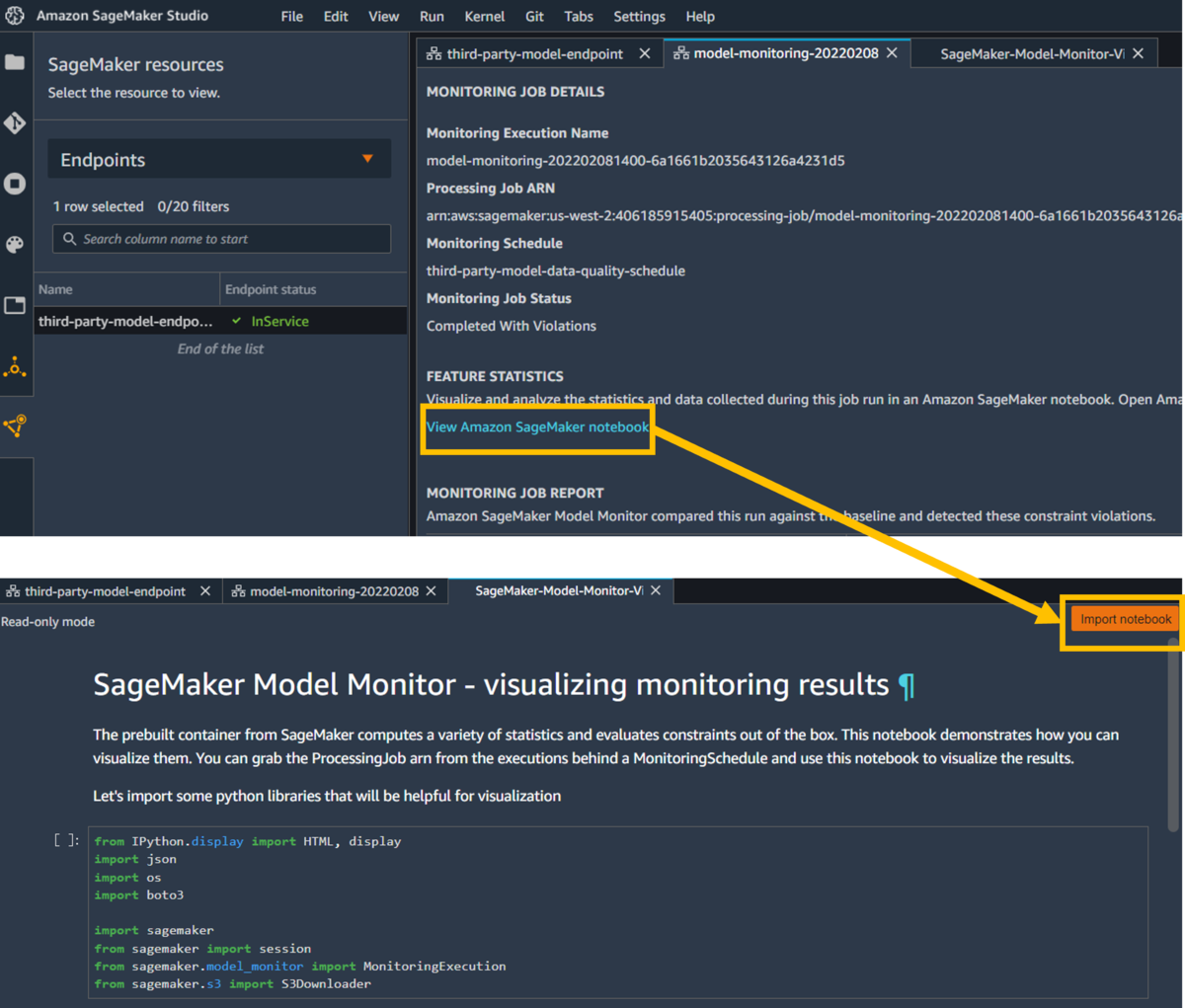Open the View menu

[384, 17]
